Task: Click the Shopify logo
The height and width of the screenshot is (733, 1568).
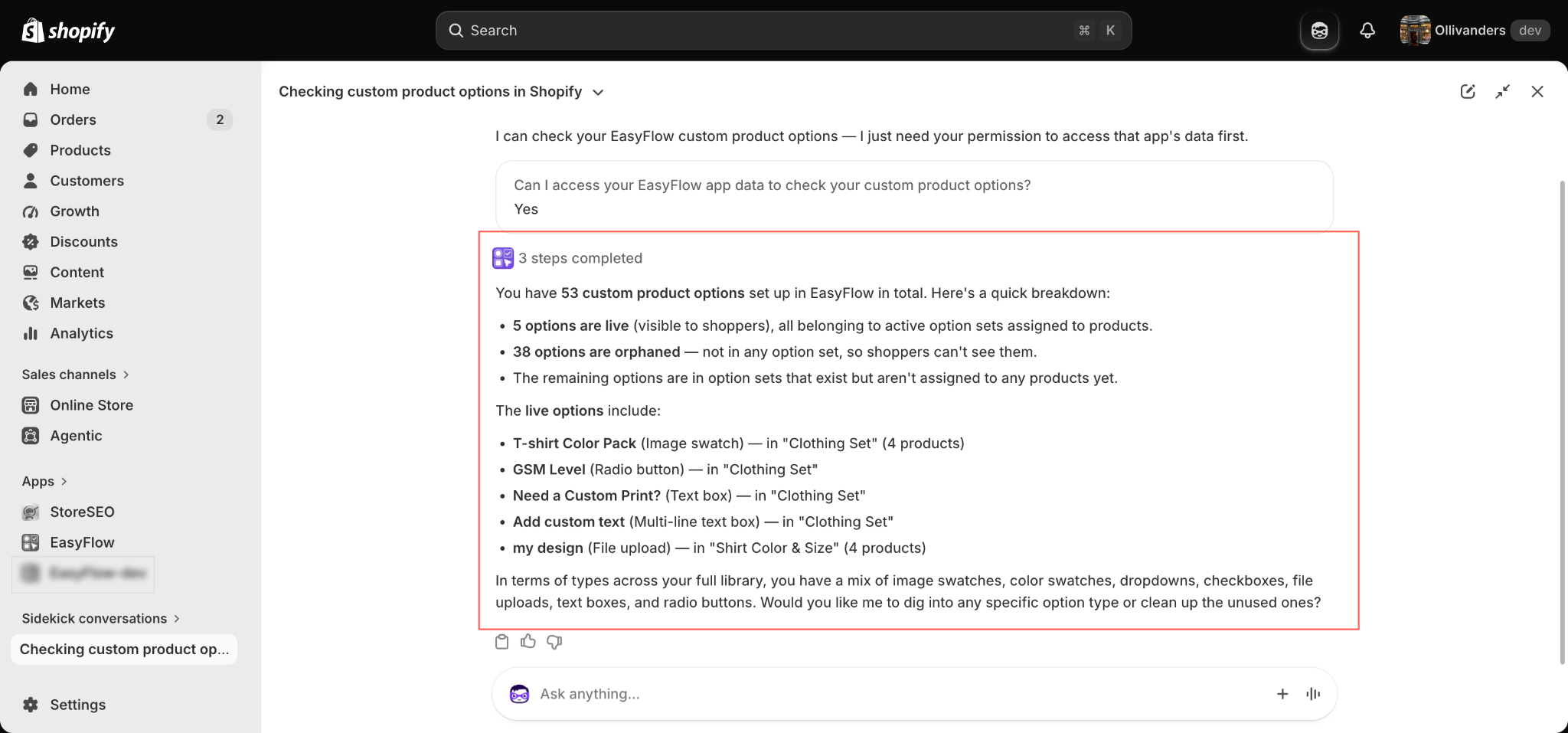Action: click(x=68, y=31)
